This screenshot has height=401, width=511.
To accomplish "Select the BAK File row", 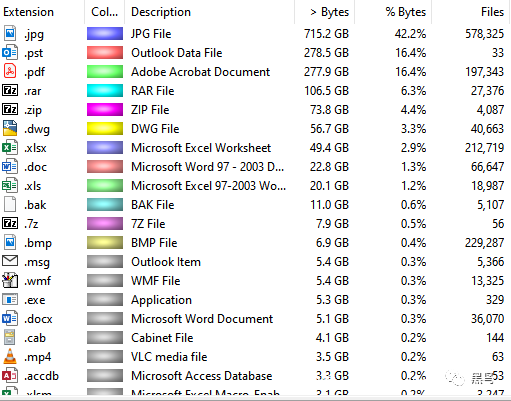I will click(255, 205).
